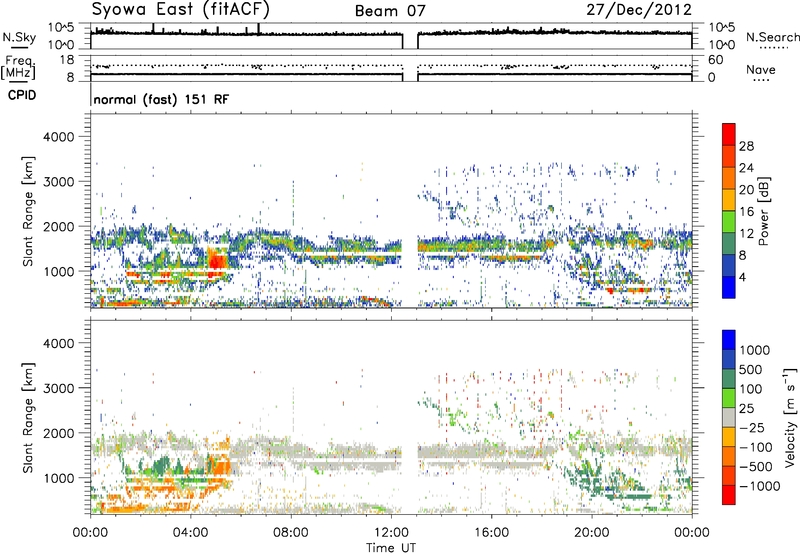Click the "-100" value on velocity colorbar
The height and width of the screenshot is (554, 800).
click(x=756, y=447)
